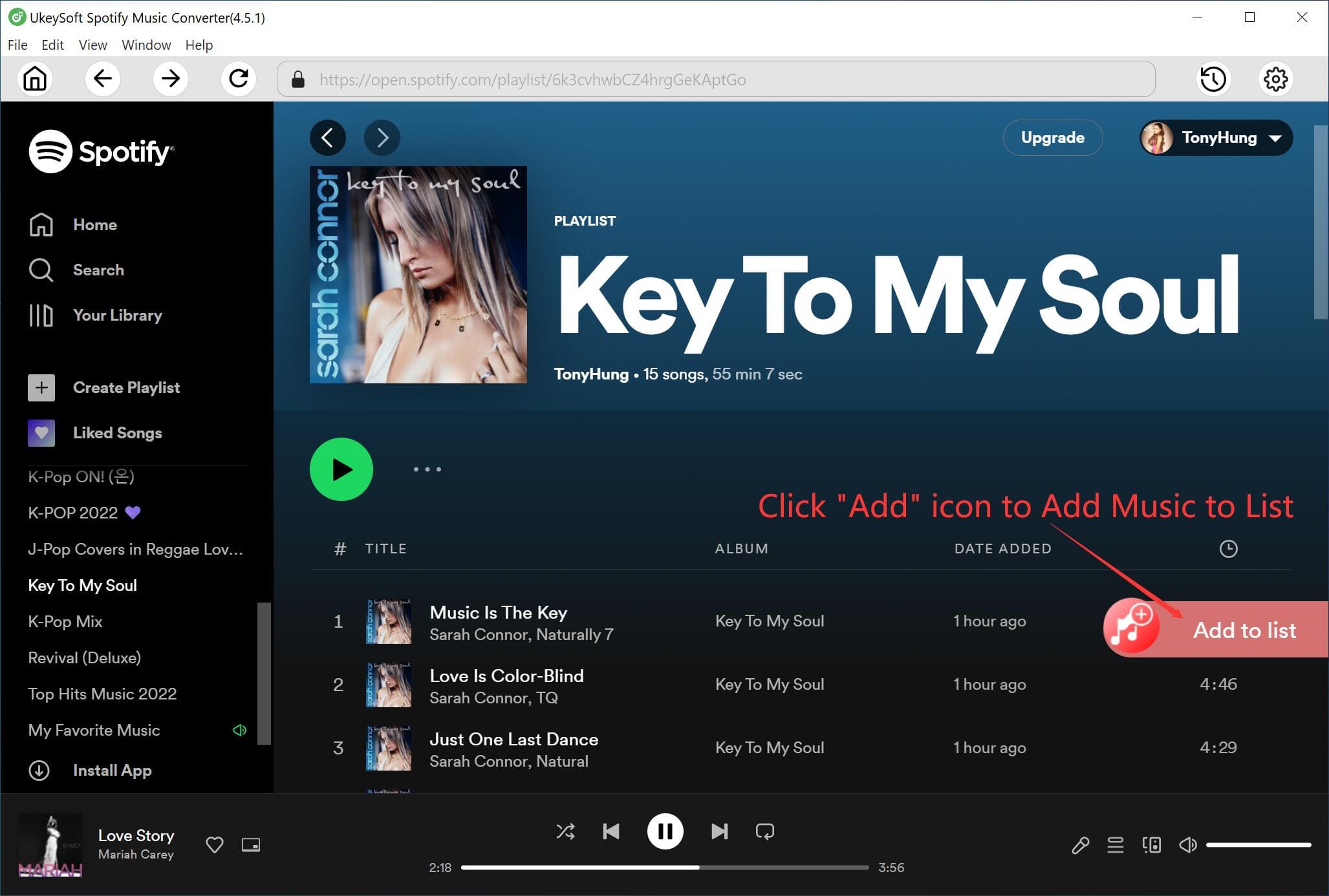Click the history/recent activity icon
Viewport: 1329px width, 896px height.
[x=1213, y=79]
